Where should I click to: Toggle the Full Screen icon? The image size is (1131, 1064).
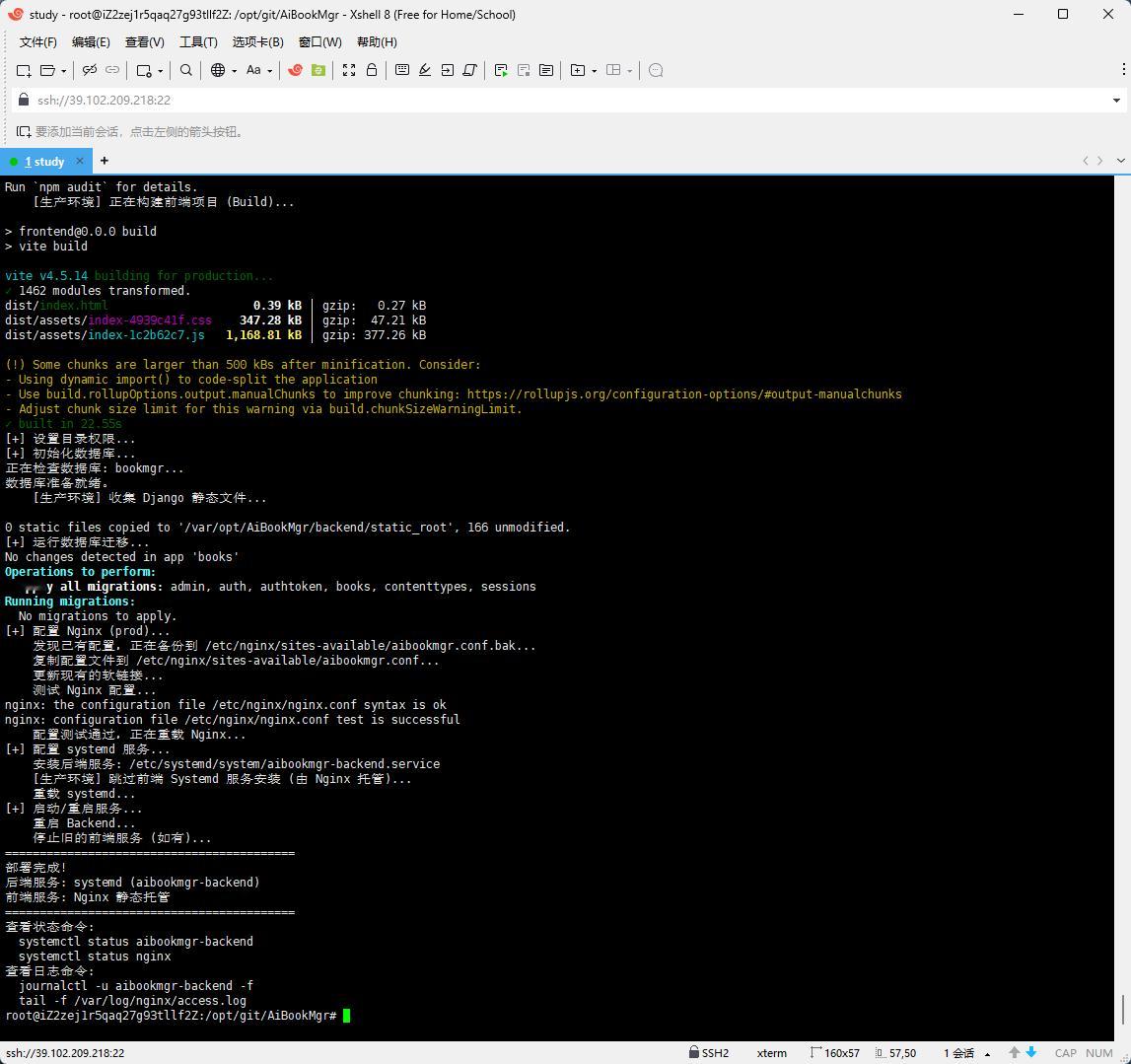349,70
